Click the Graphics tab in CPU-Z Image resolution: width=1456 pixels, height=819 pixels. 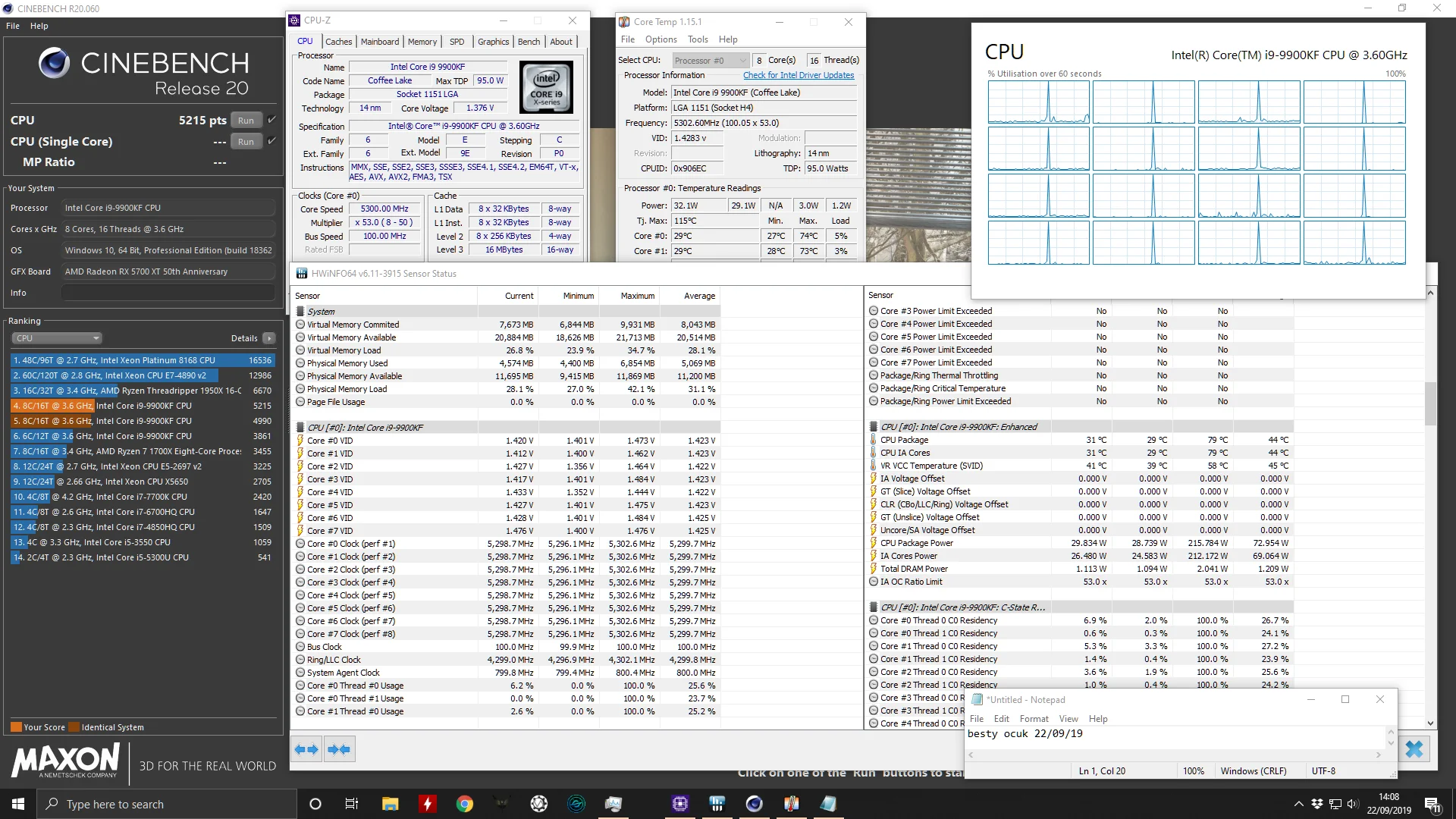tap(493, 42)
